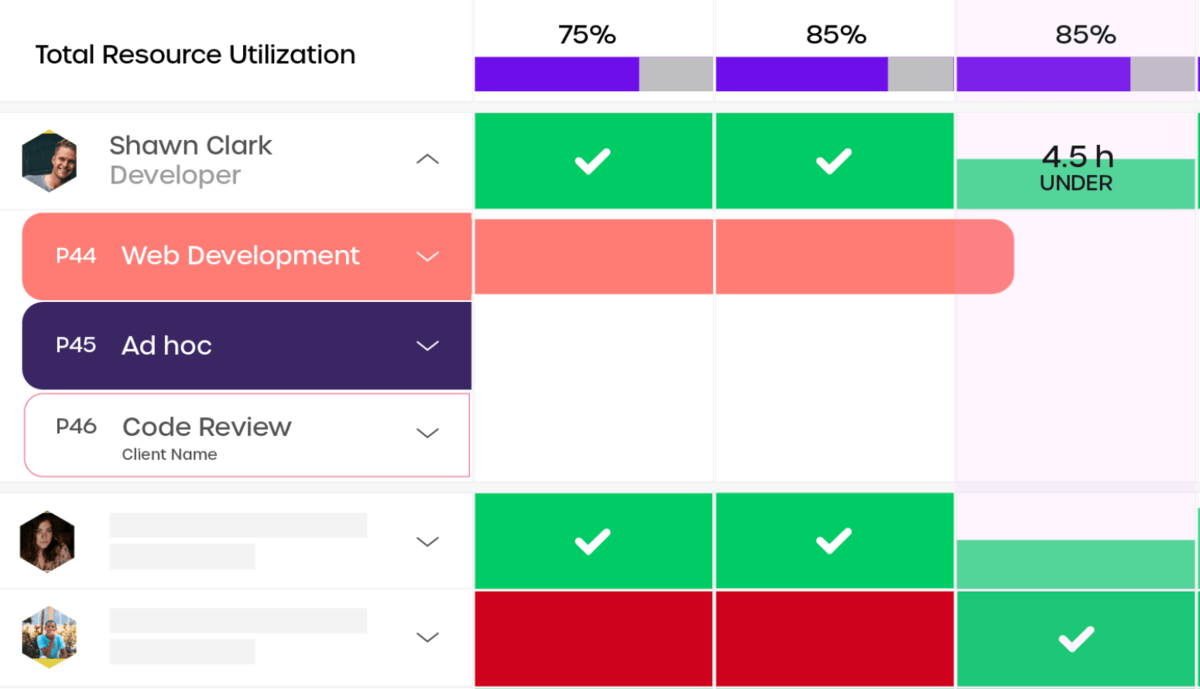Click second member's second green checkmark cell
The width and height of the screenshot is (1200, 689).
pos(834,541)
